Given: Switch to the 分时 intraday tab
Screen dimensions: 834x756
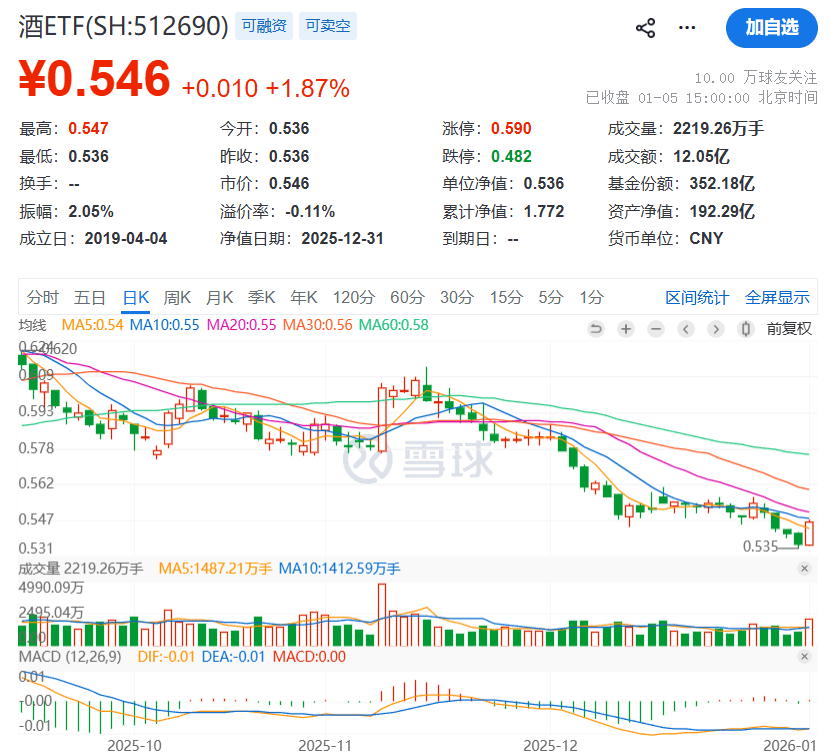Looking at the screenshot, I should coord(43,297).
